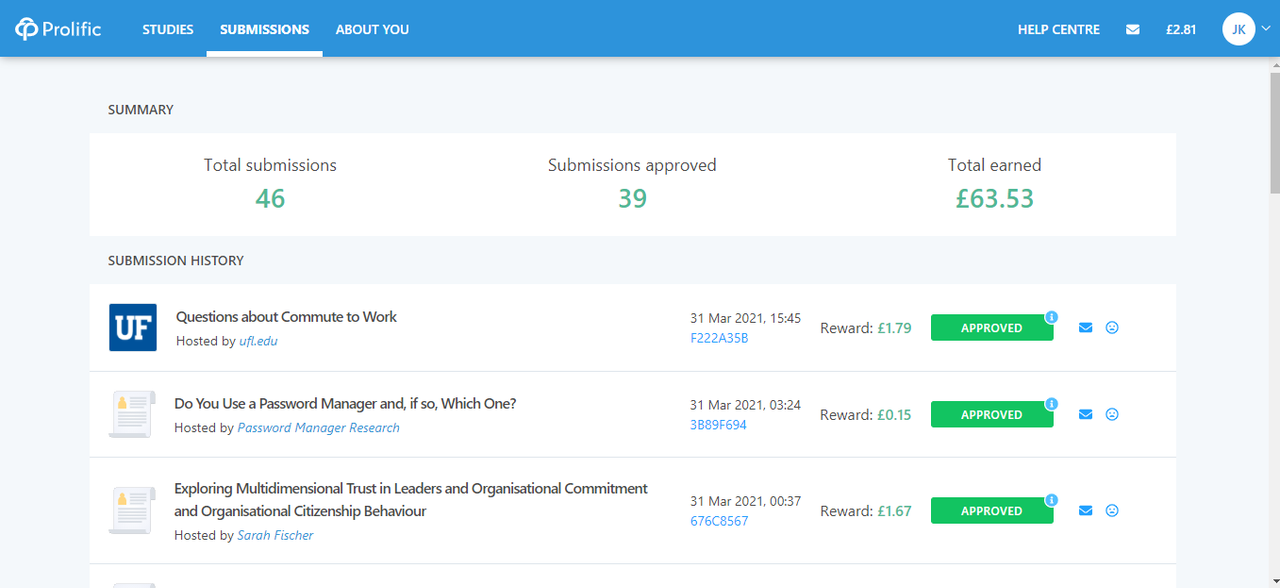This screenshot has height=588, width=1280.
Task: Click submission ID F222A35B
Action: [719, 338]
